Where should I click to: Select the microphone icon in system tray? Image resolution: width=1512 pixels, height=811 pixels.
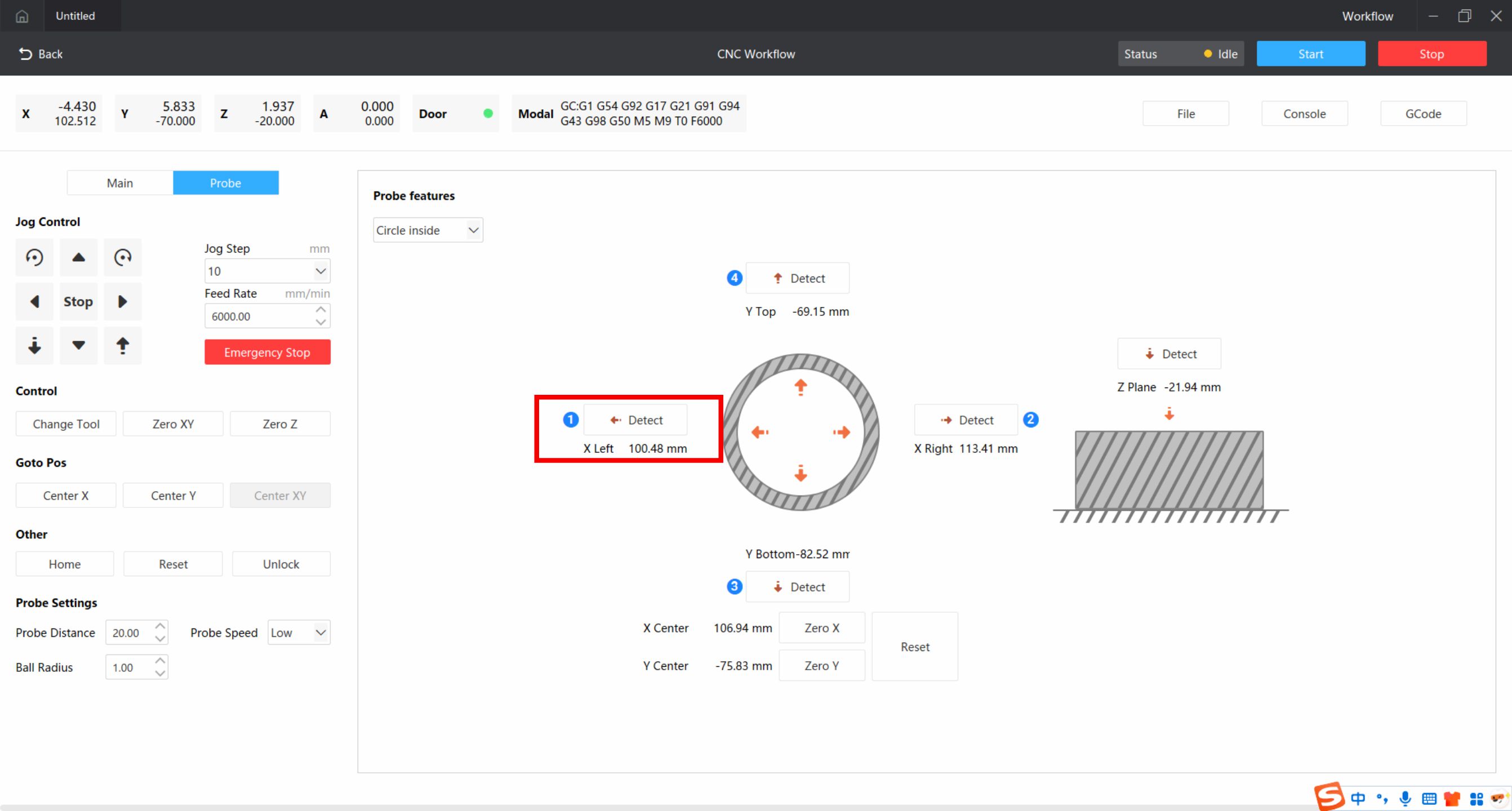1404,798
